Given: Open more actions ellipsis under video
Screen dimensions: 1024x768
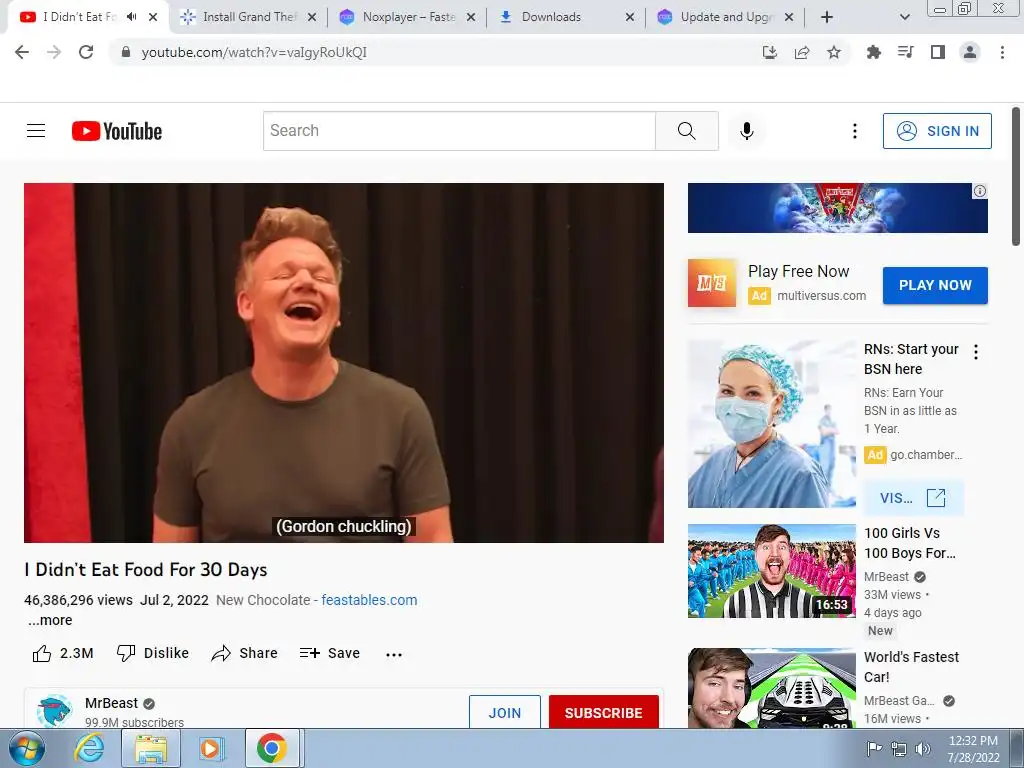Looking at the screenshot, I should [x=394, y=654].
